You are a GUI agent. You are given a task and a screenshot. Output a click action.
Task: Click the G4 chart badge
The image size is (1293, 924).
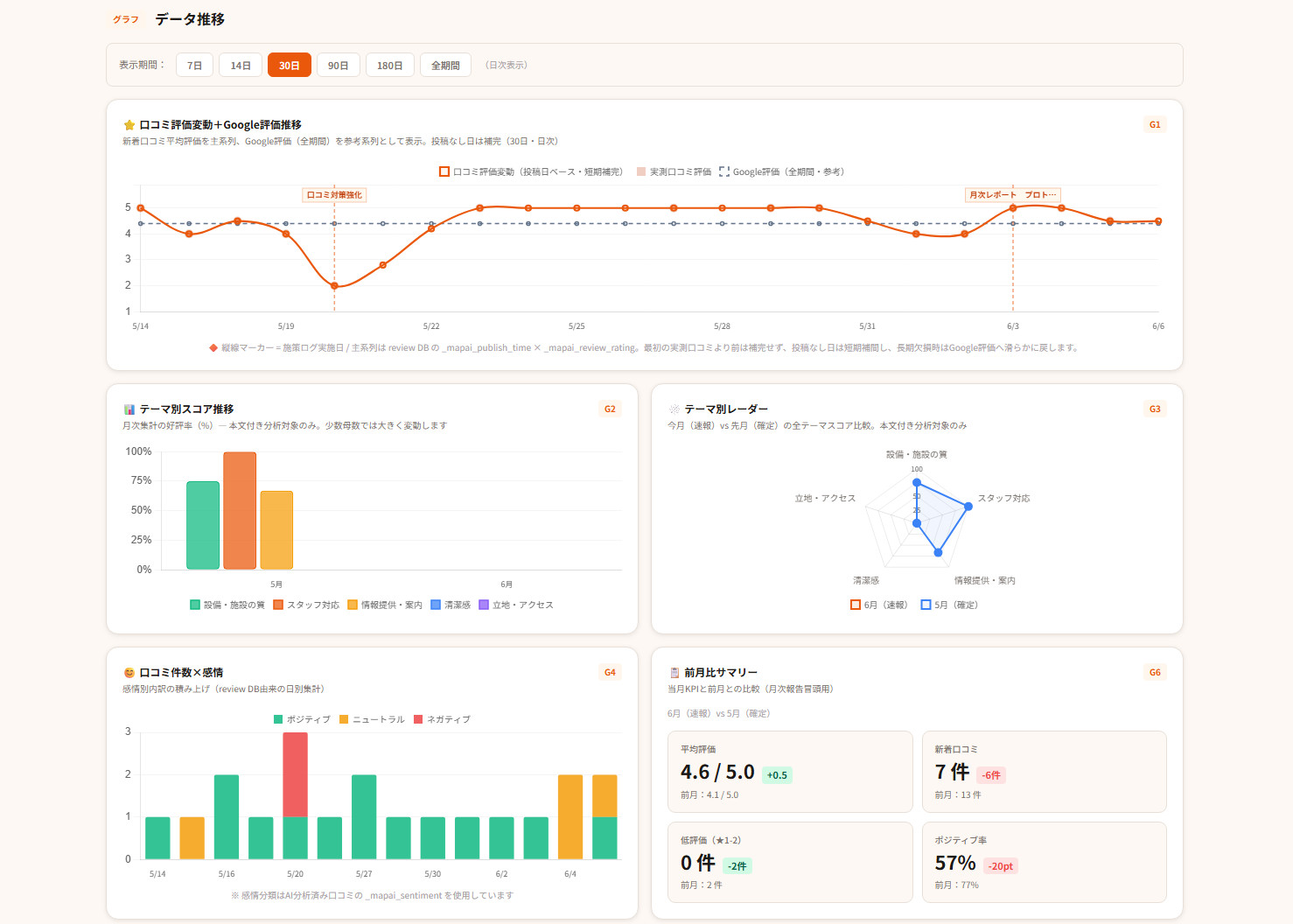(610, 673)
